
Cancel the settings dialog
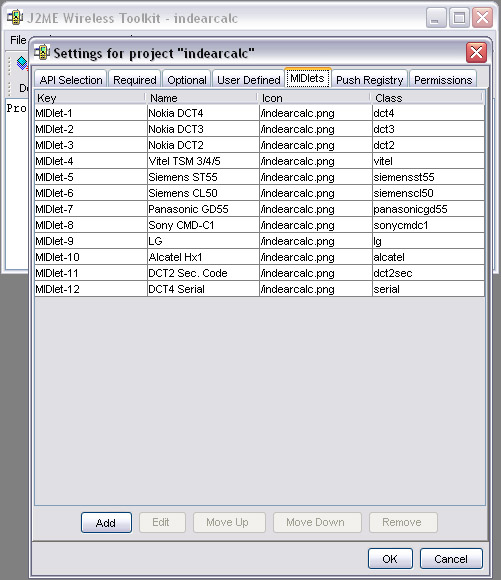click(451, 559)
